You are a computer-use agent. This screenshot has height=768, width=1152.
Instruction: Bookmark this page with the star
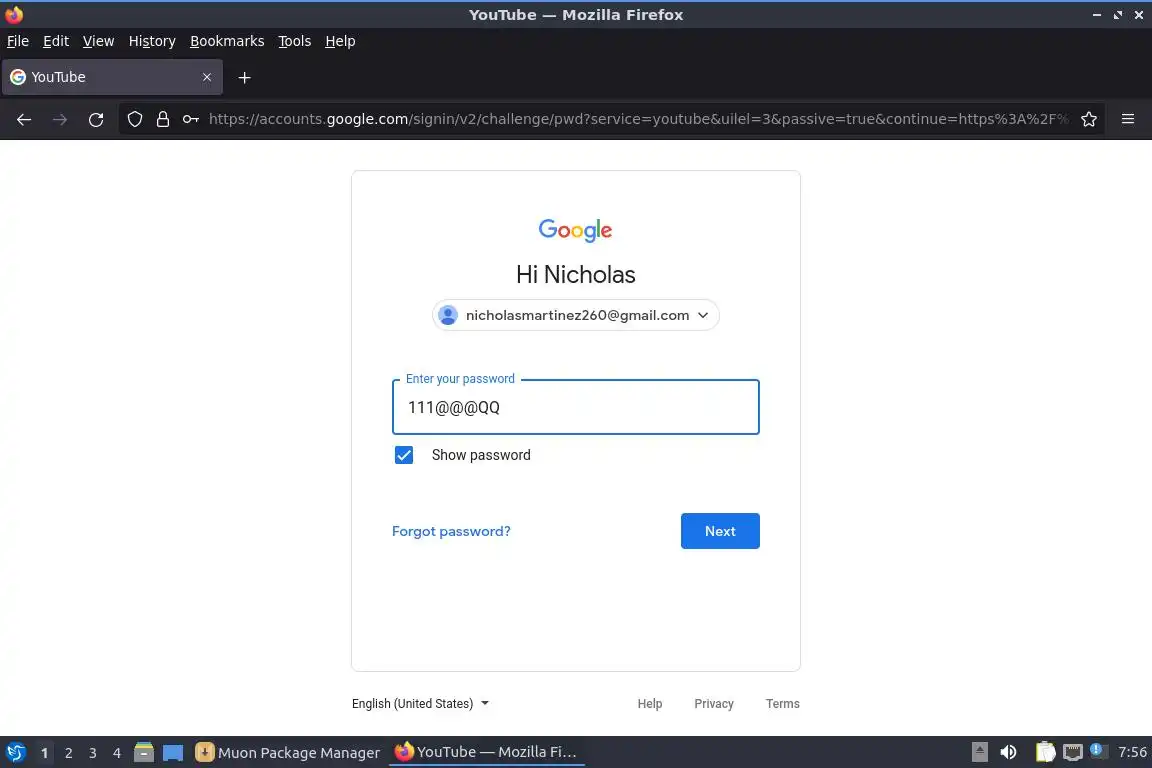pos(1089,119)
